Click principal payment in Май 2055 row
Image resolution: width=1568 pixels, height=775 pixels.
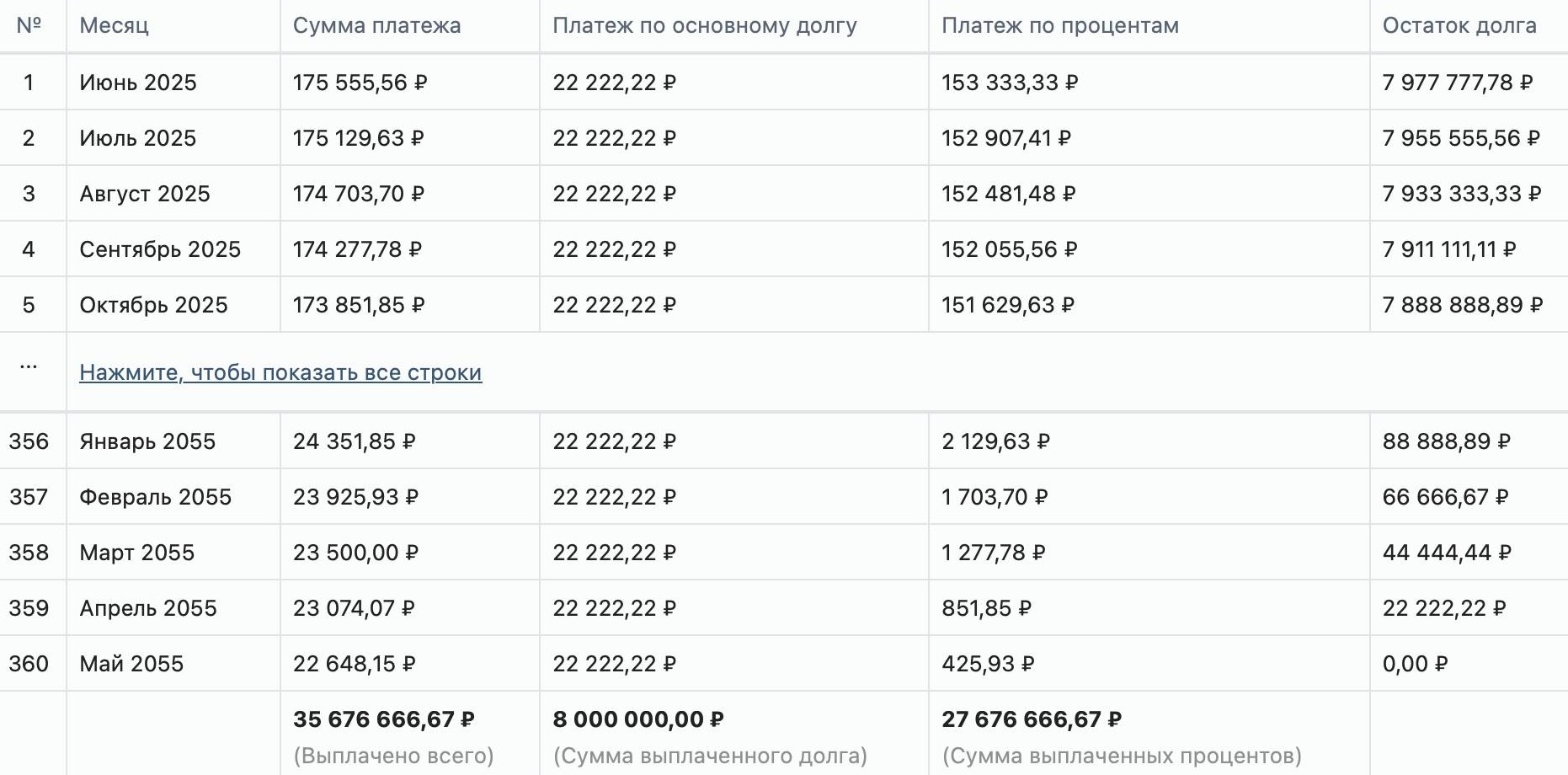click(x=615, y=664)
